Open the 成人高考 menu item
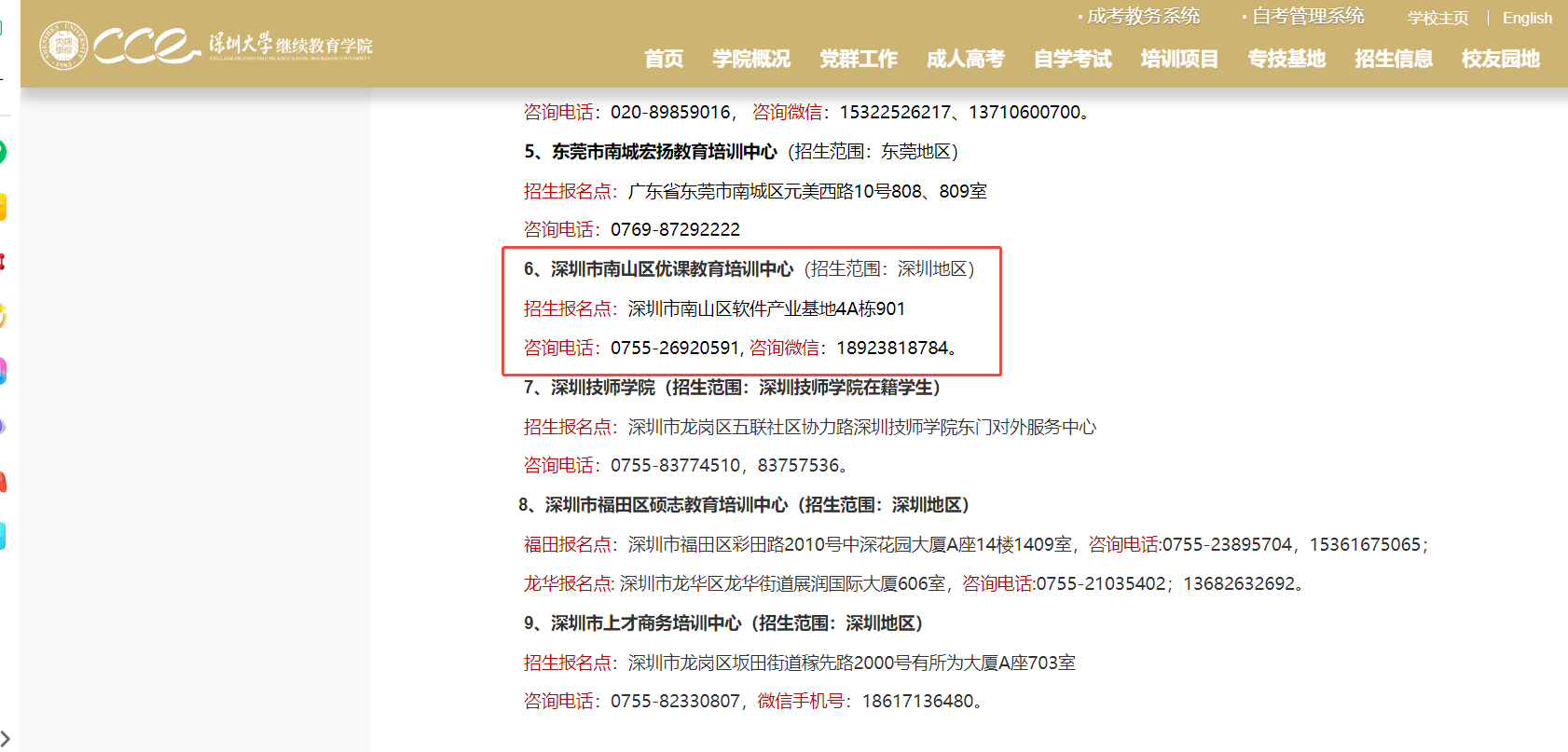 tap(965, 59)
